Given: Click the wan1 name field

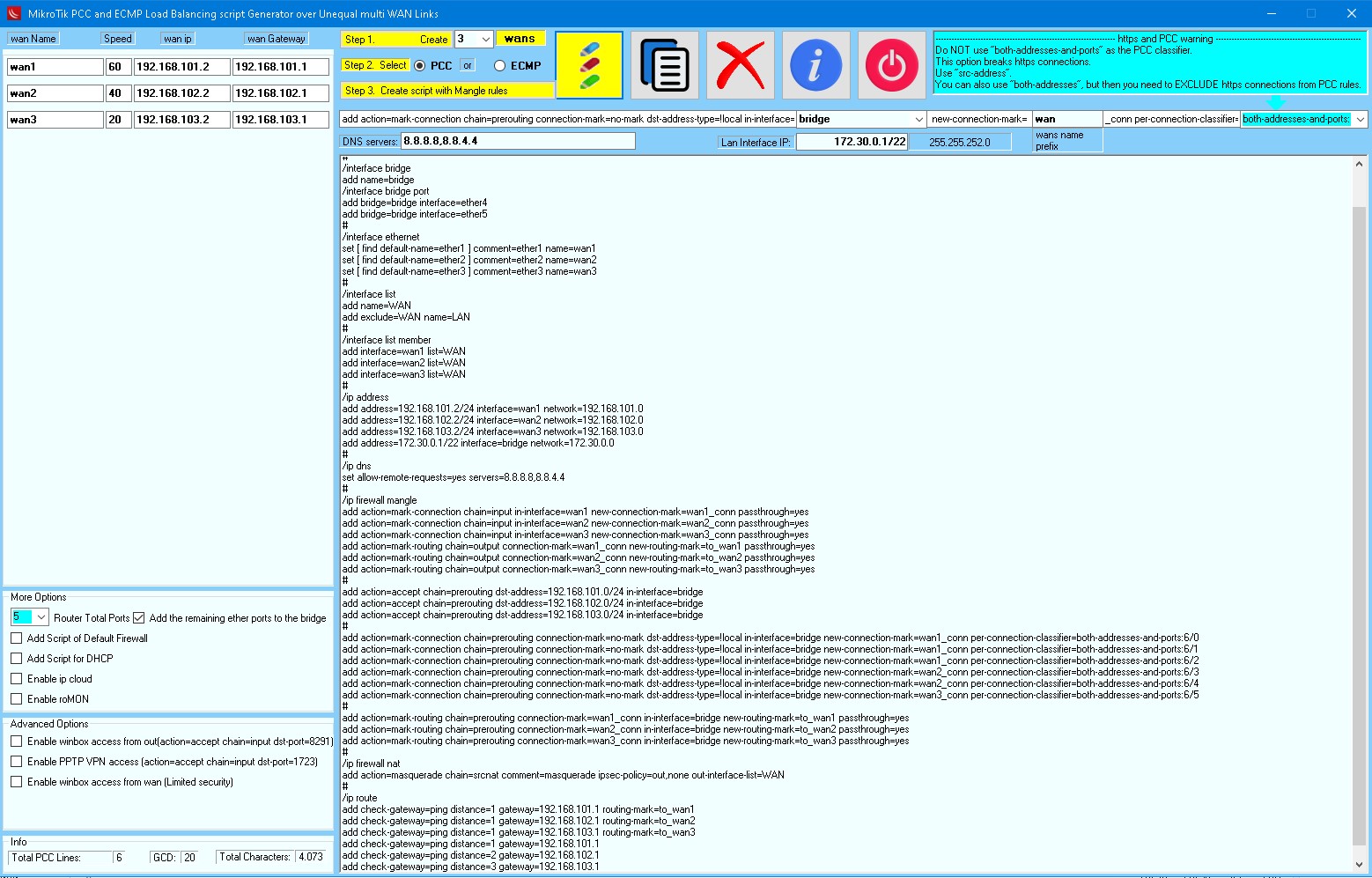Looking at the screenshot, I should click(55, 67).
